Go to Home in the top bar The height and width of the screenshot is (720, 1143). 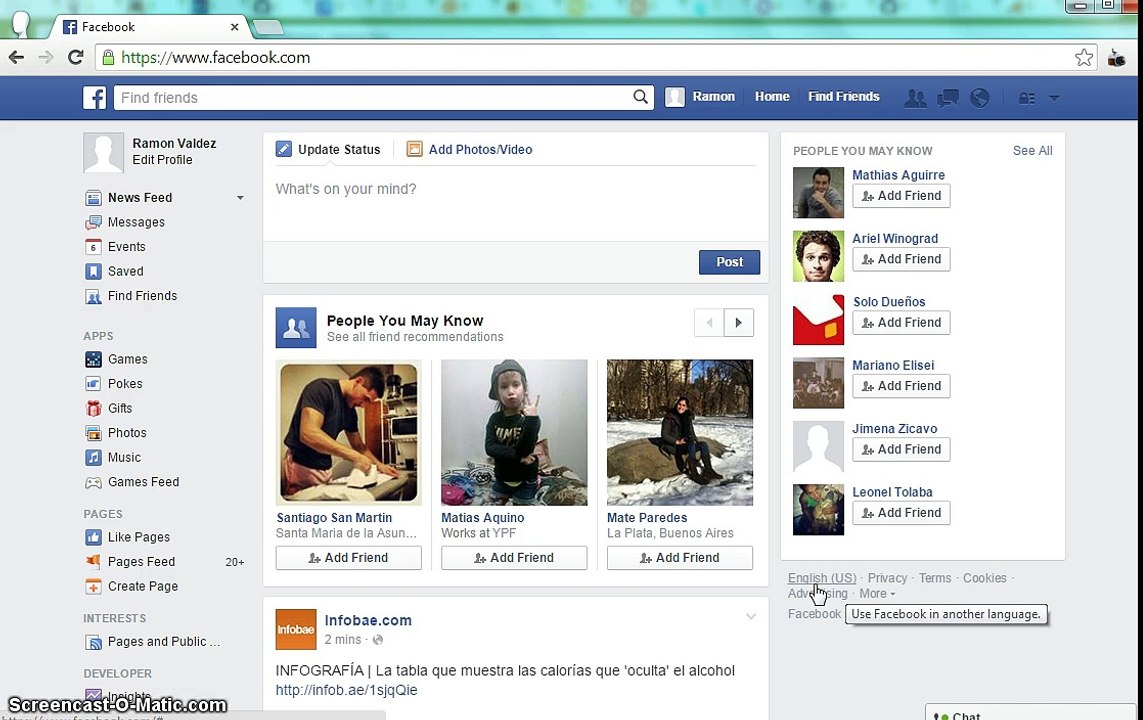coord(772,96)
